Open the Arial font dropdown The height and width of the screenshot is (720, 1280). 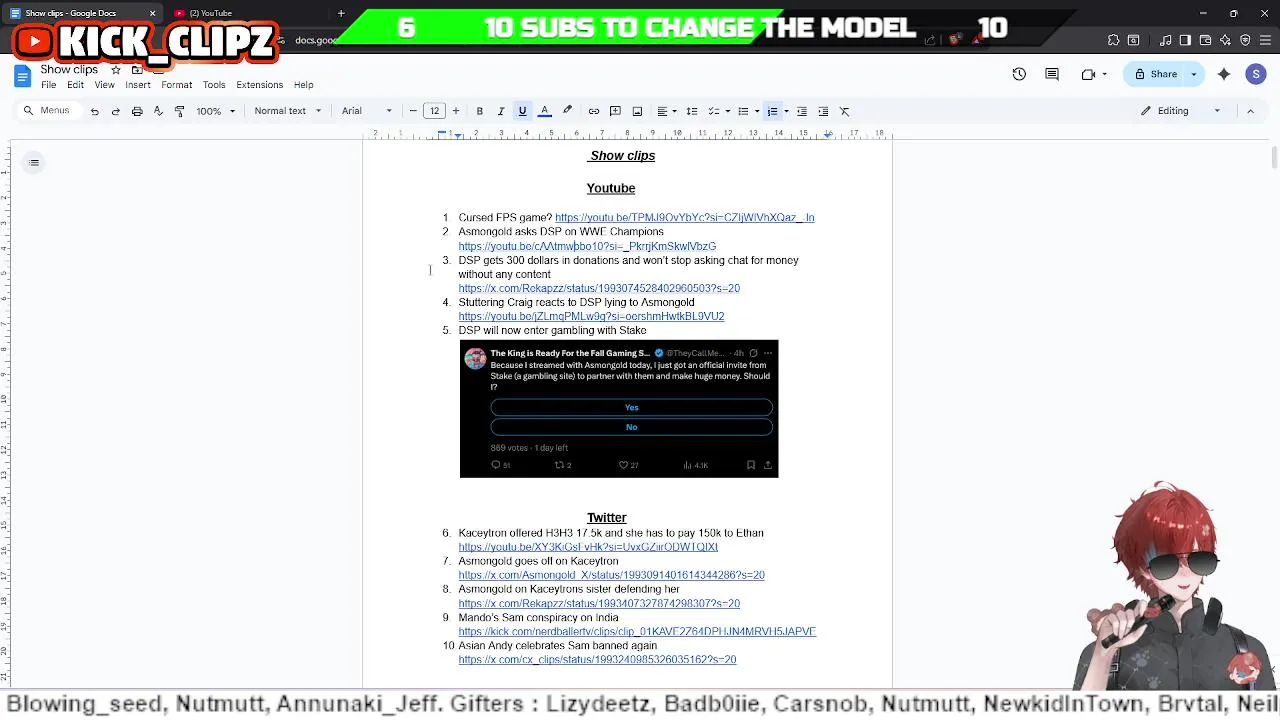[367, 111]
